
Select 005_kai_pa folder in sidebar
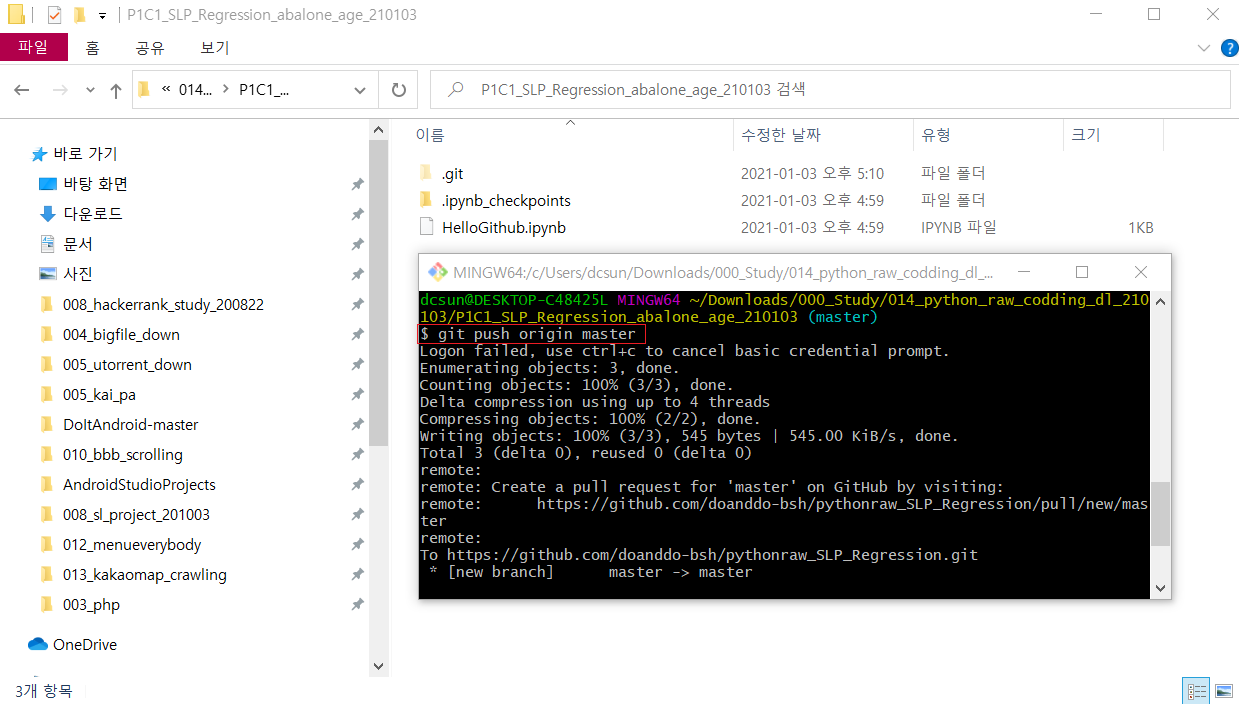99,394
